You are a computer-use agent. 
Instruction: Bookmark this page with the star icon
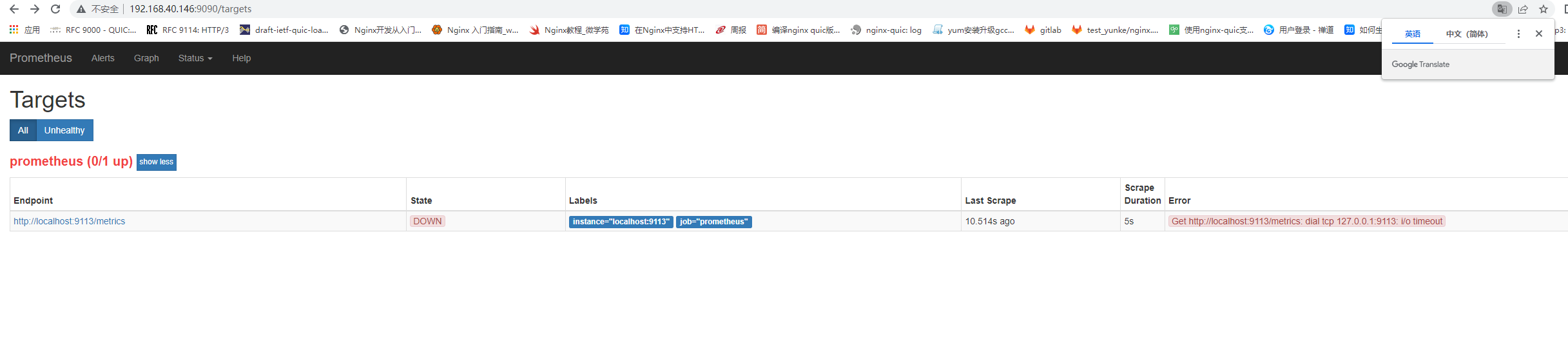tap(1544, 9)
